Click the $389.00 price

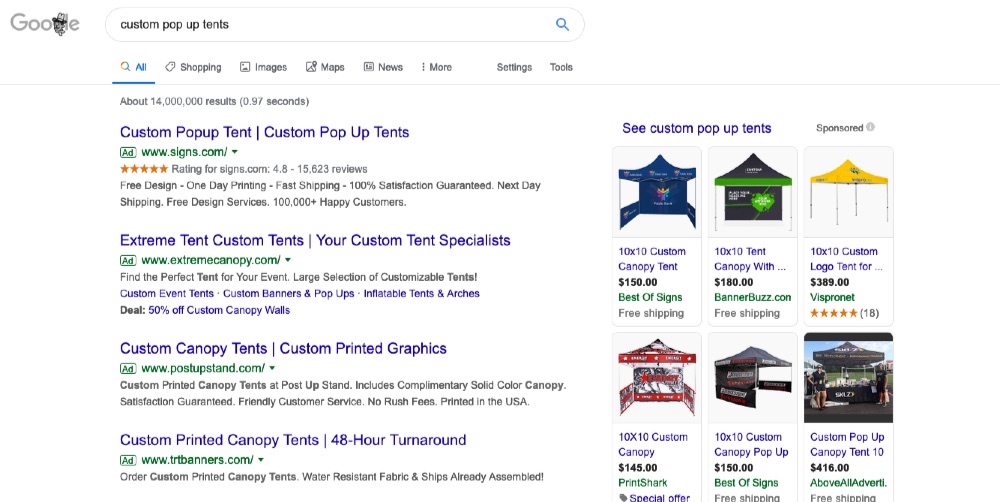point(830,282)
